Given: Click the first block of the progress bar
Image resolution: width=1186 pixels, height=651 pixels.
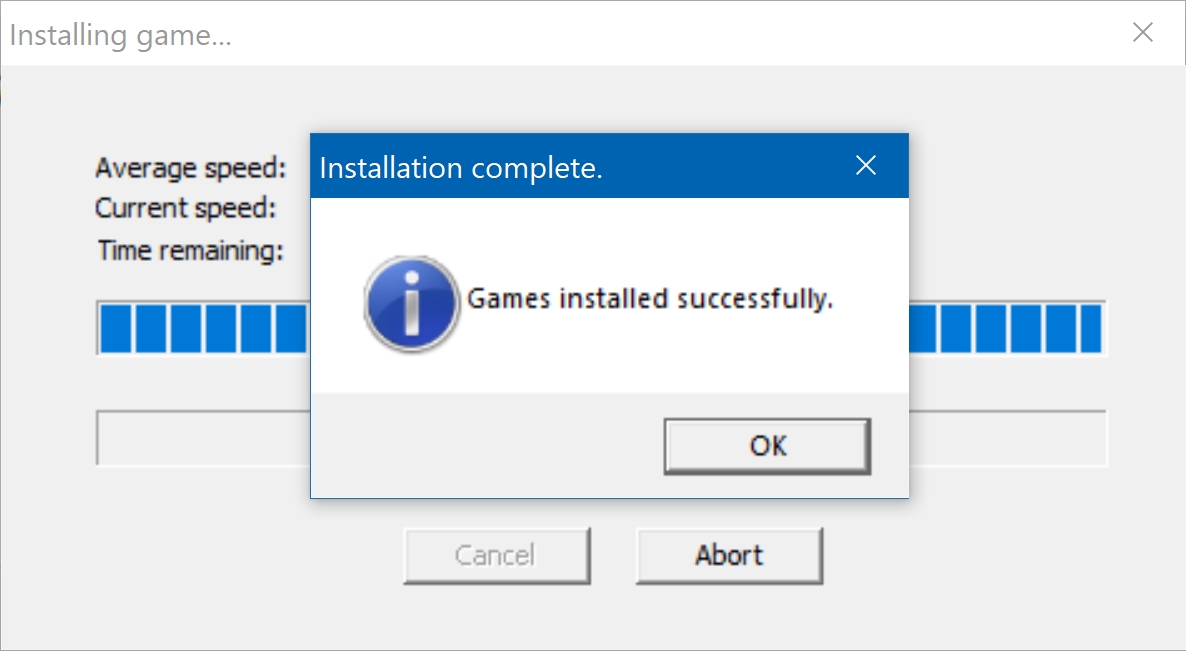Looking at the screenshot, I should tap(116, 328).
